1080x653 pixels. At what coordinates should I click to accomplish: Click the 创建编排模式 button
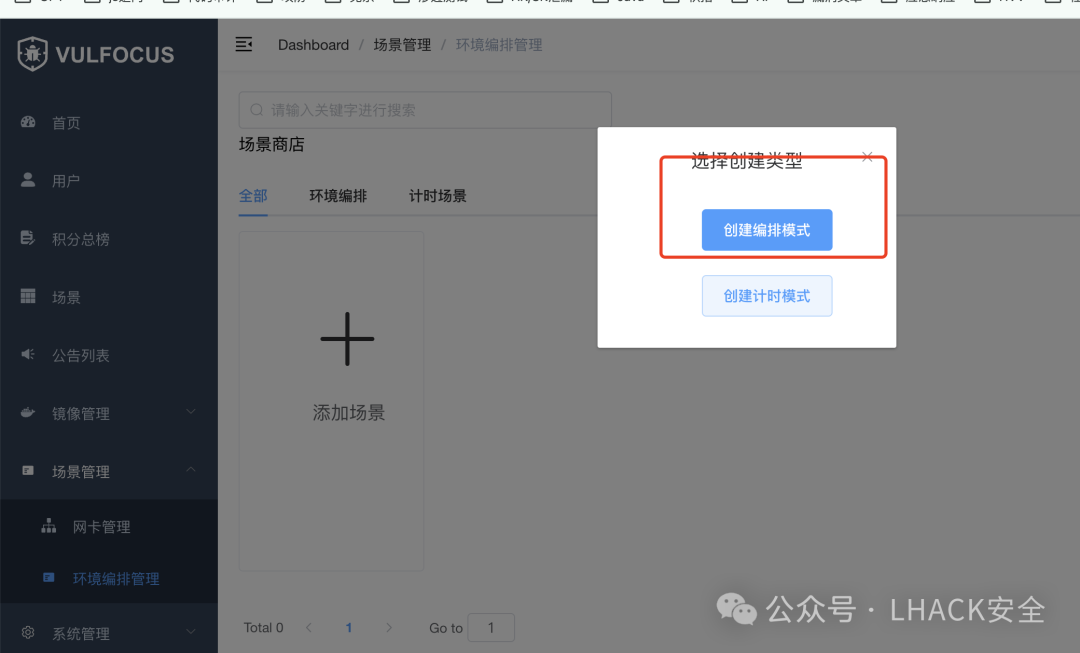pos(767,230)
